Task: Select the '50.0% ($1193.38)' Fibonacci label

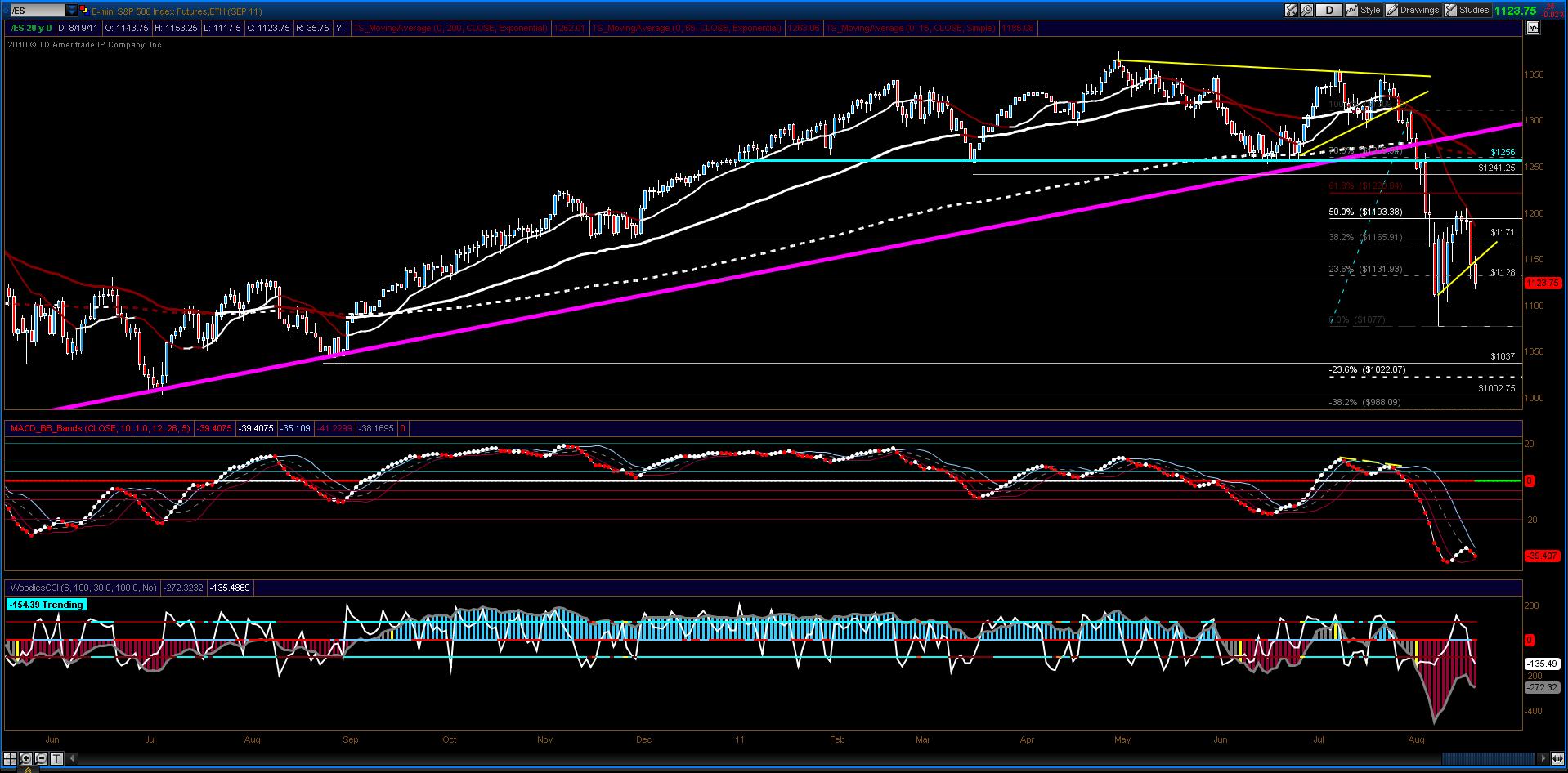Action: (x=1365, y=212)
